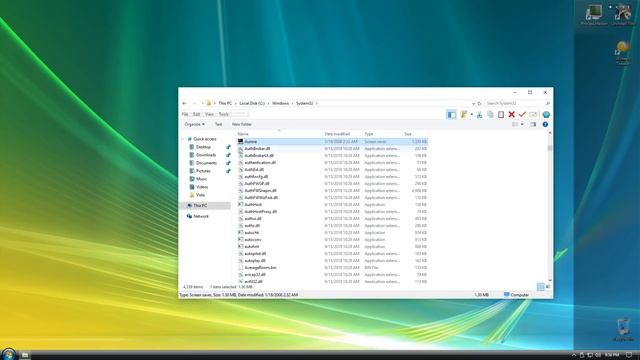
Task: Open the address bar history dropdown
Action: point(473,103)
